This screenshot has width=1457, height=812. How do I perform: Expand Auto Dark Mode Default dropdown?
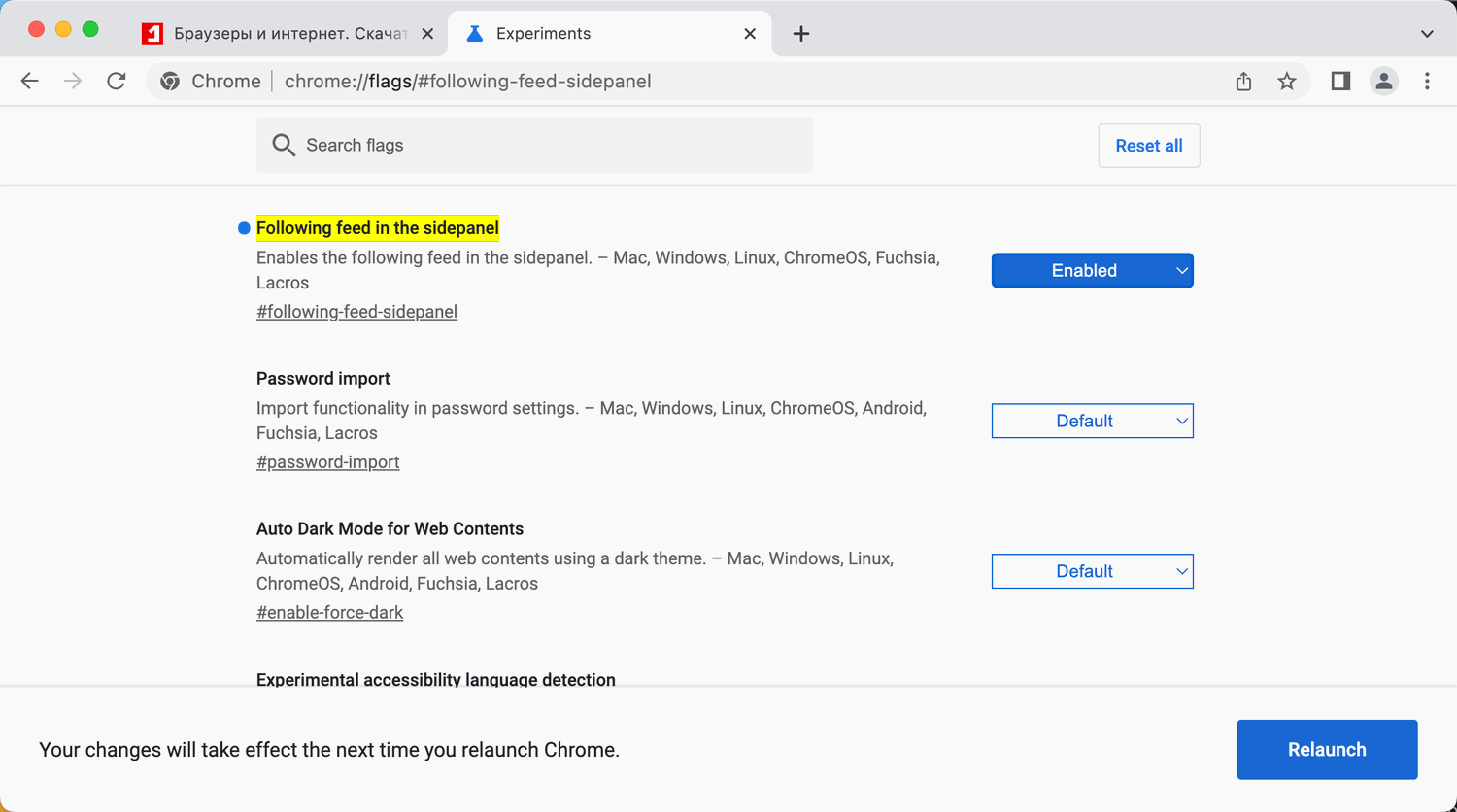click(1092, 572)
